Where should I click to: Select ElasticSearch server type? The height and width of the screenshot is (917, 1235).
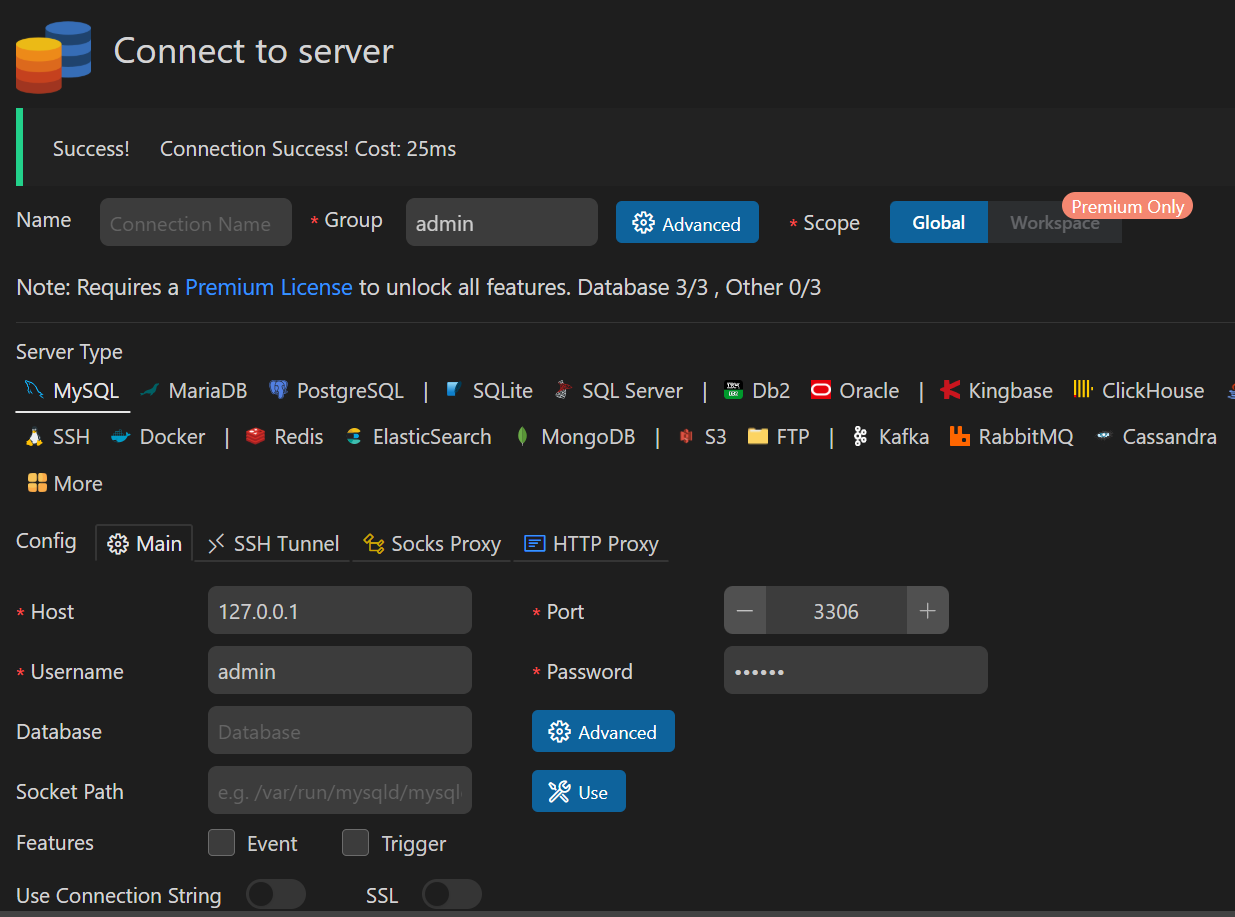[418, 437]
